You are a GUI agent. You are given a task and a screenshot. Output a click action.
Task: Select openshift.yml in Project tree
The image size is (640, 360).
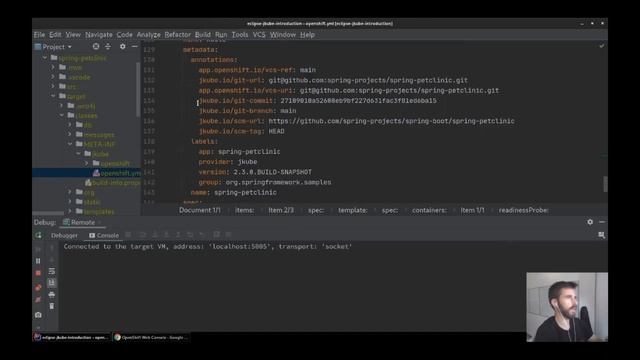tap(87, 173)
